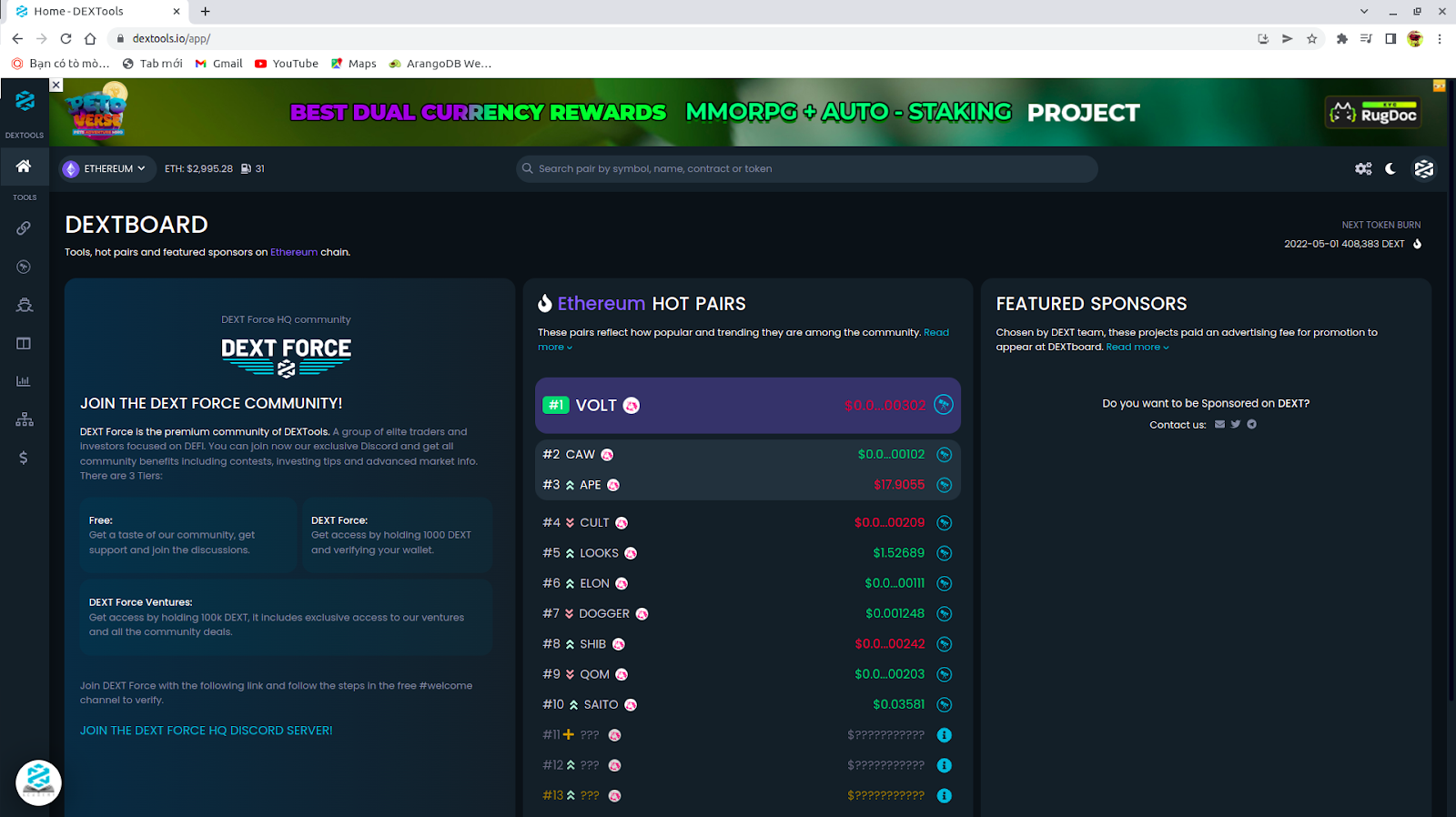The image size is (1456, 817).
Task: Open CAW pair explorer icon
Action: click(945, 455)
